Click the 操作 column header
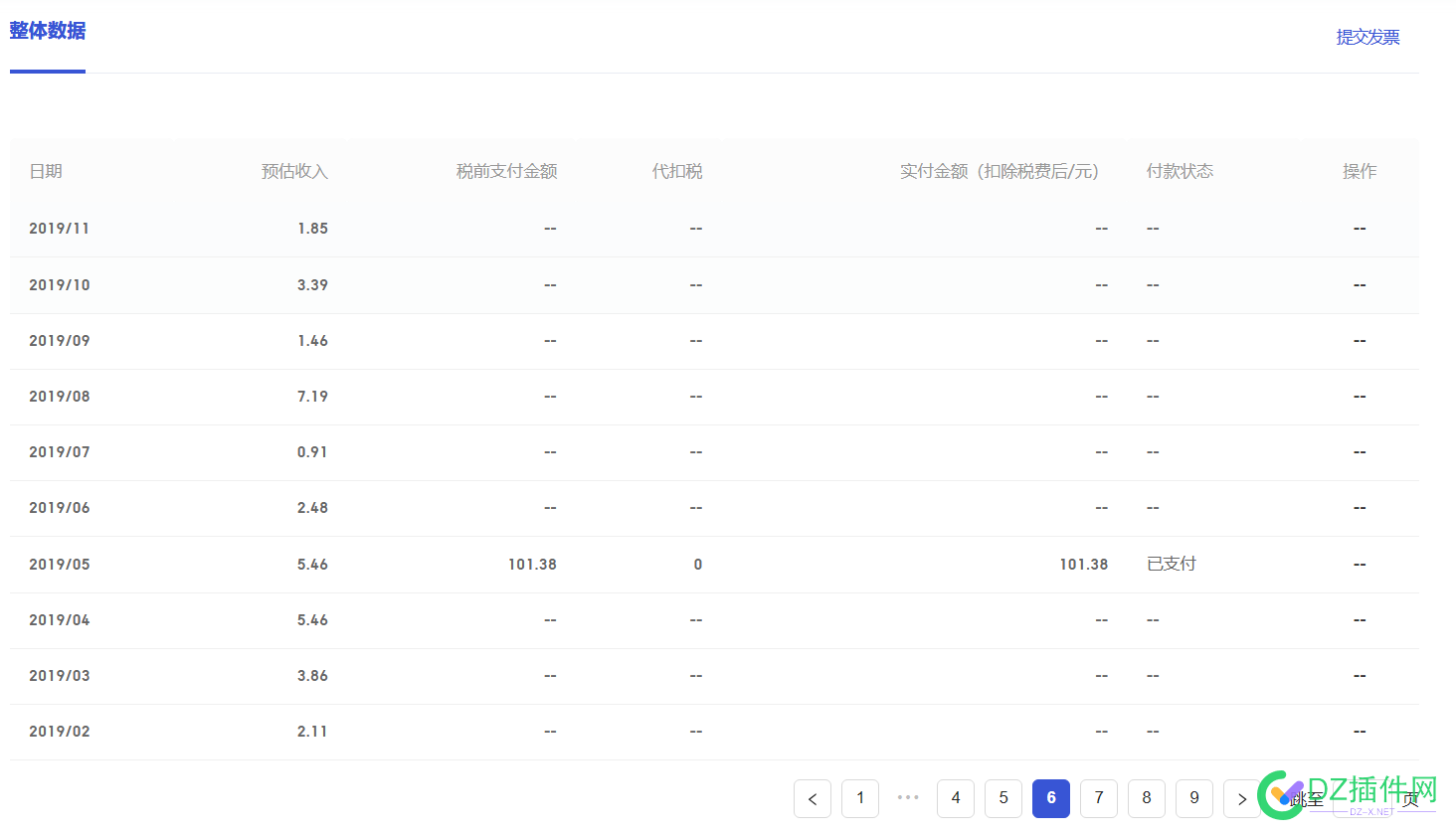This screenshot has height=835, width=1456. click(x=1360, y=171)
